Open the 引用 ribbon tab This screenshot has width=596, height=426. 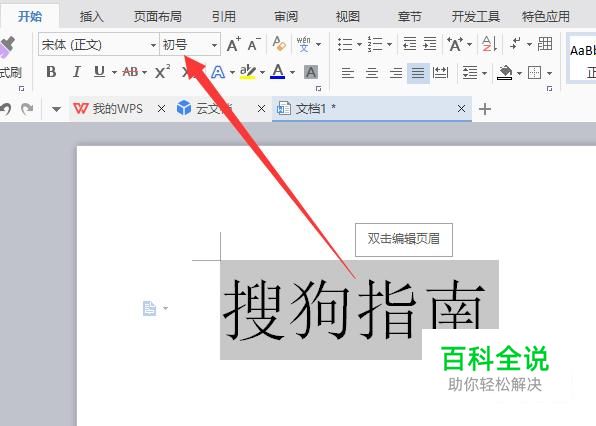click(x=224, y=16)
